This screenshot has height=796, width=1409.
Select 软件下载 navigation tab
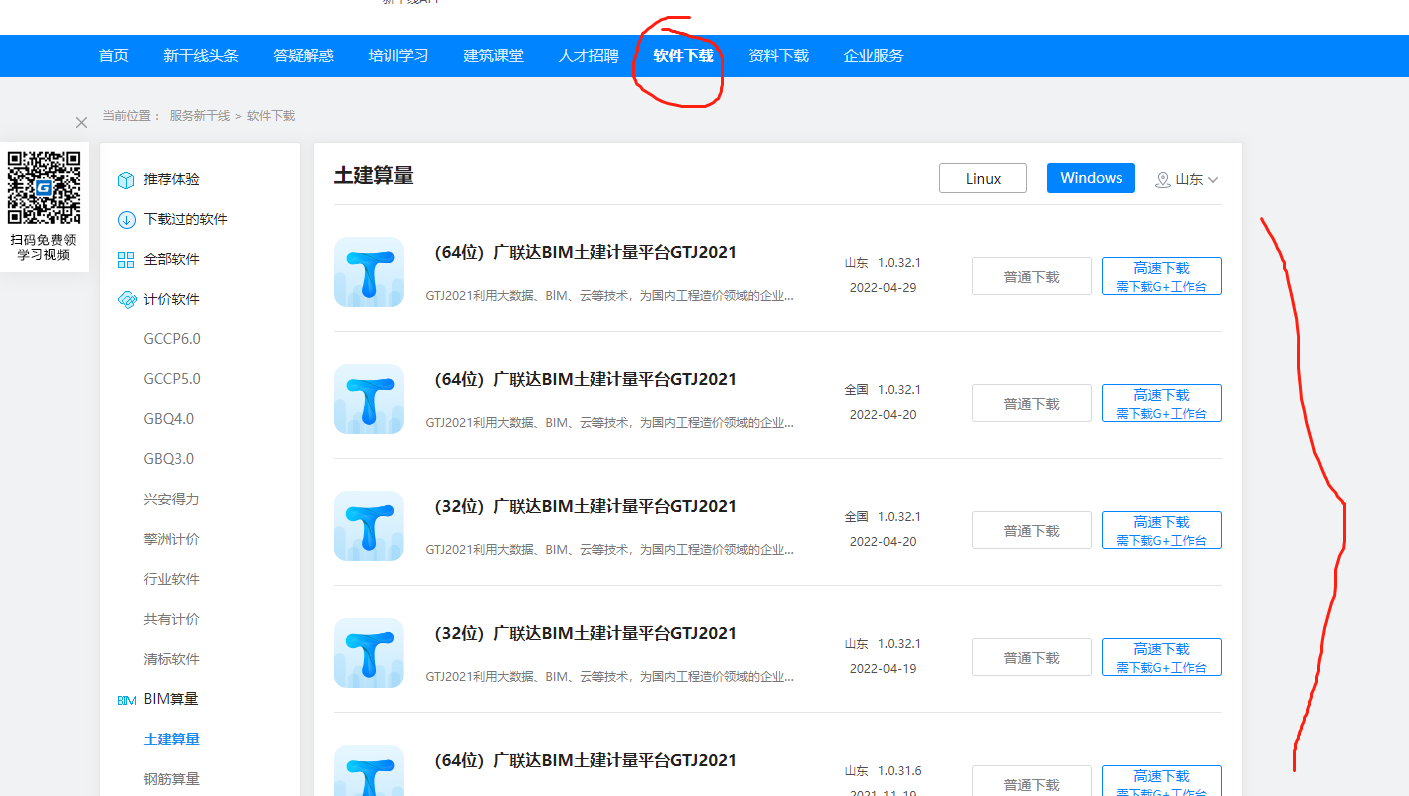(x=684, y=56)
